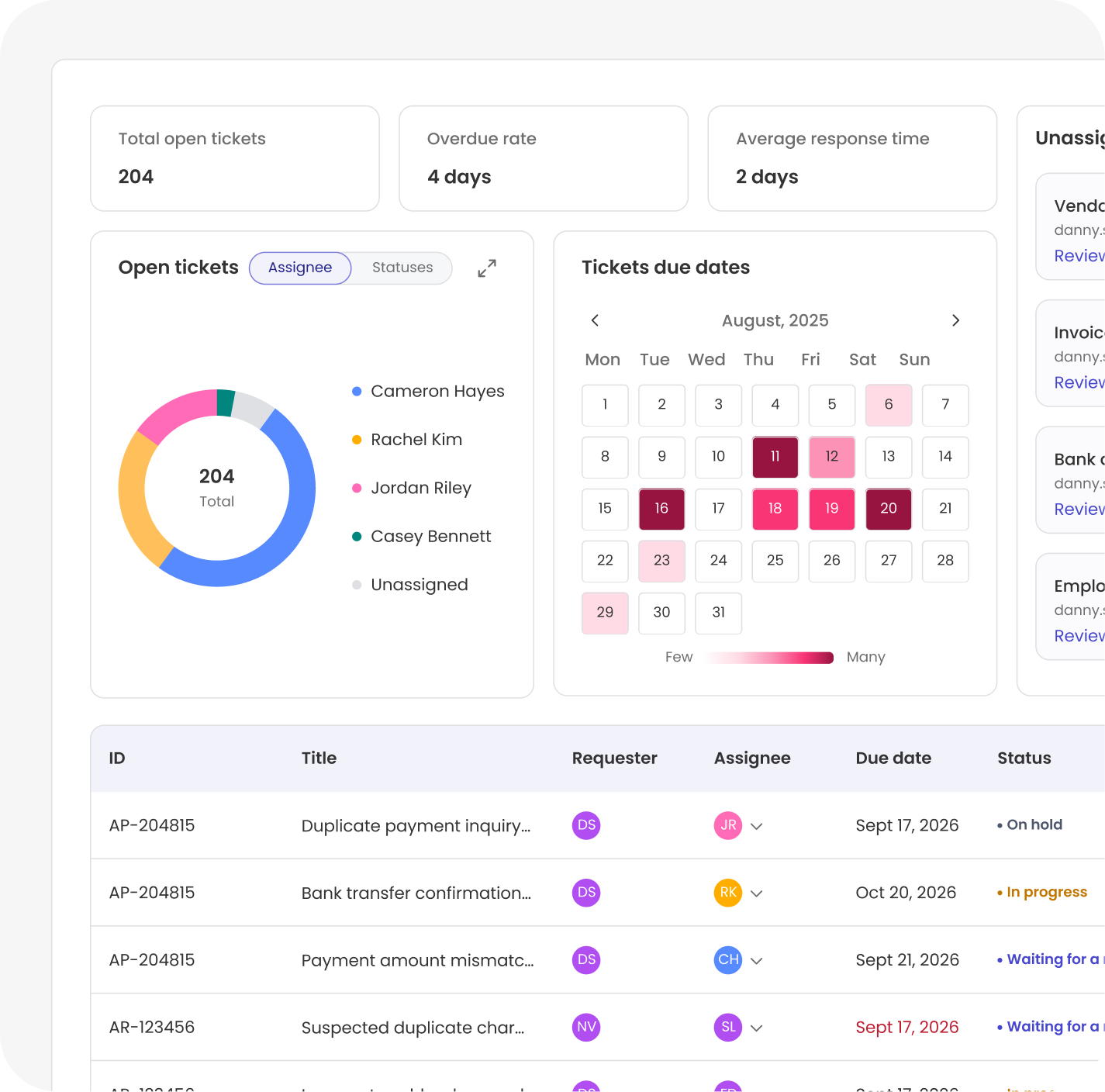1105x1092 pixels.
Task: Click ticket ID AR-123456
Action: pos(152,1028)
